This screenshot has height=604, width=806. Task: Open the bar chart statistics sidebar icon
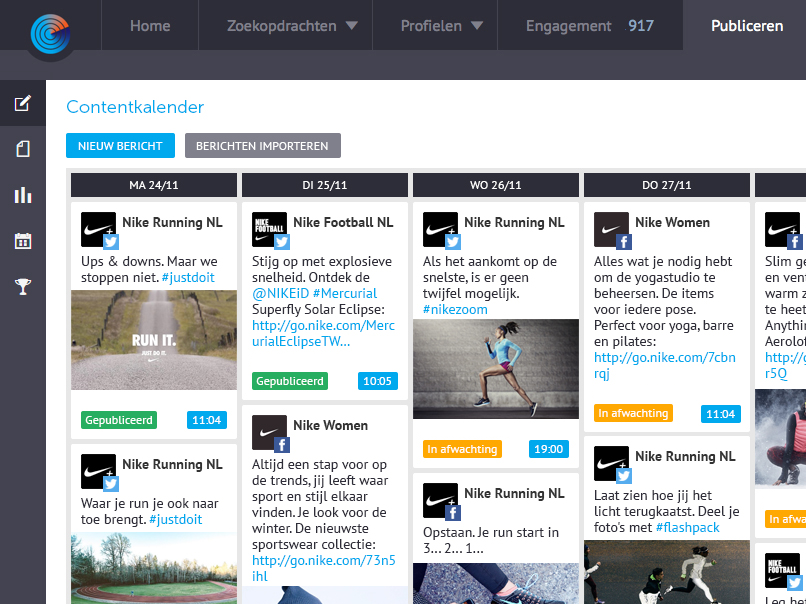point(22,195)
